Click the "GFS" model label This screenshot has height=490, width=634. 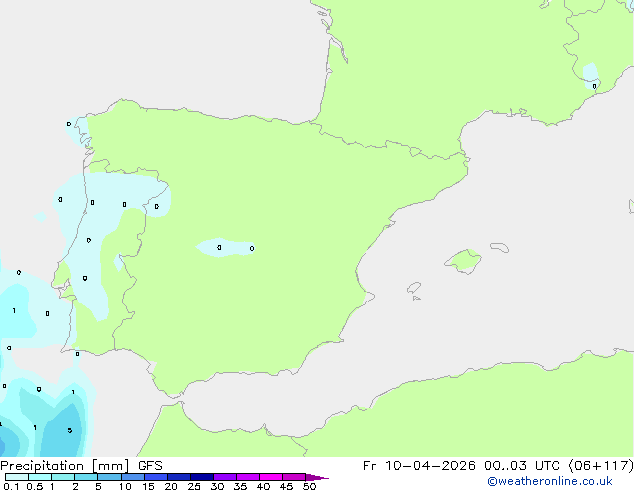(x=150, y=466)
